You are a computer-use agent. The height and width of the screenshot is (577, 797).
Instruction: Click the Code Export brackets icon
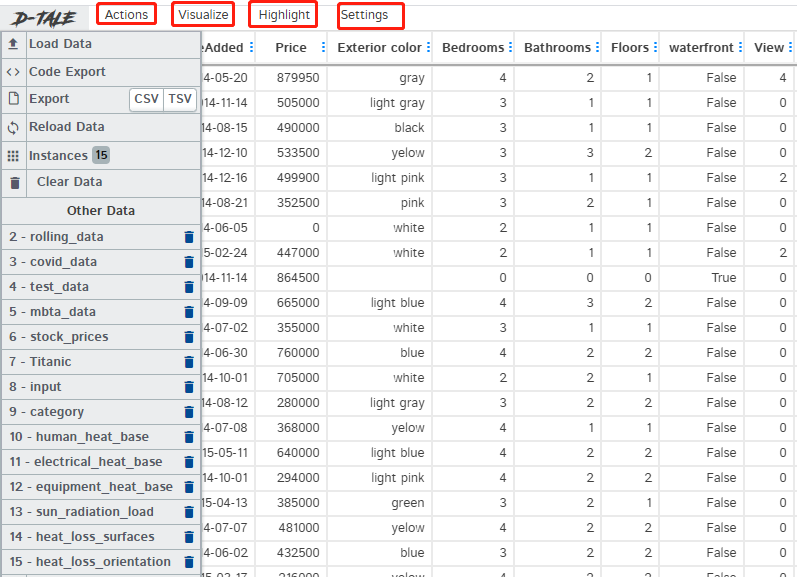pos(13,72)
